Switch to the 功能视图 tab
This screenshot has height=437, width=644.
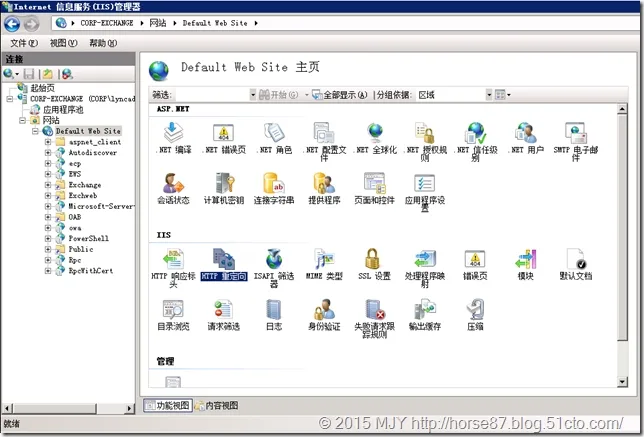pos(168,405)
